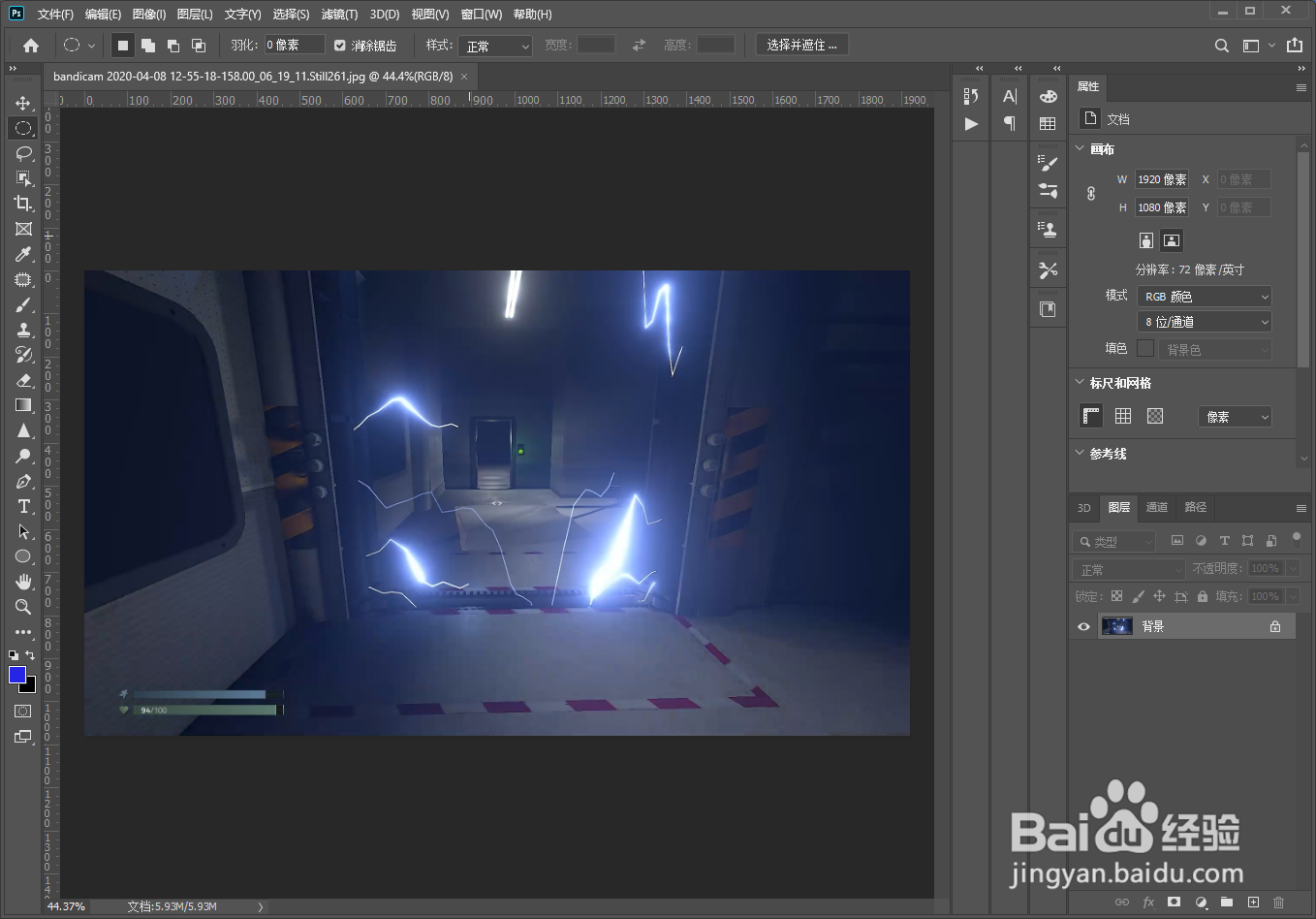Image resolution: width=1316 pixels, height=919 pixels.
Task: Select the Object Selection tool
Action: coord(23,178)
